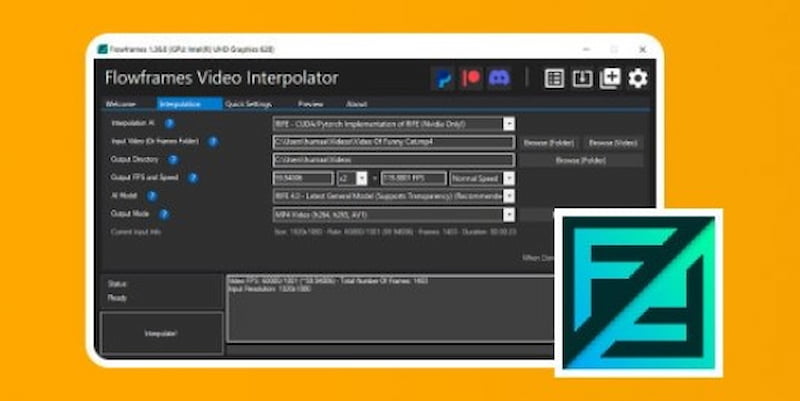Focus the output directory path field
The height and width of the screenshot is (401, 800).
point(394,160)
